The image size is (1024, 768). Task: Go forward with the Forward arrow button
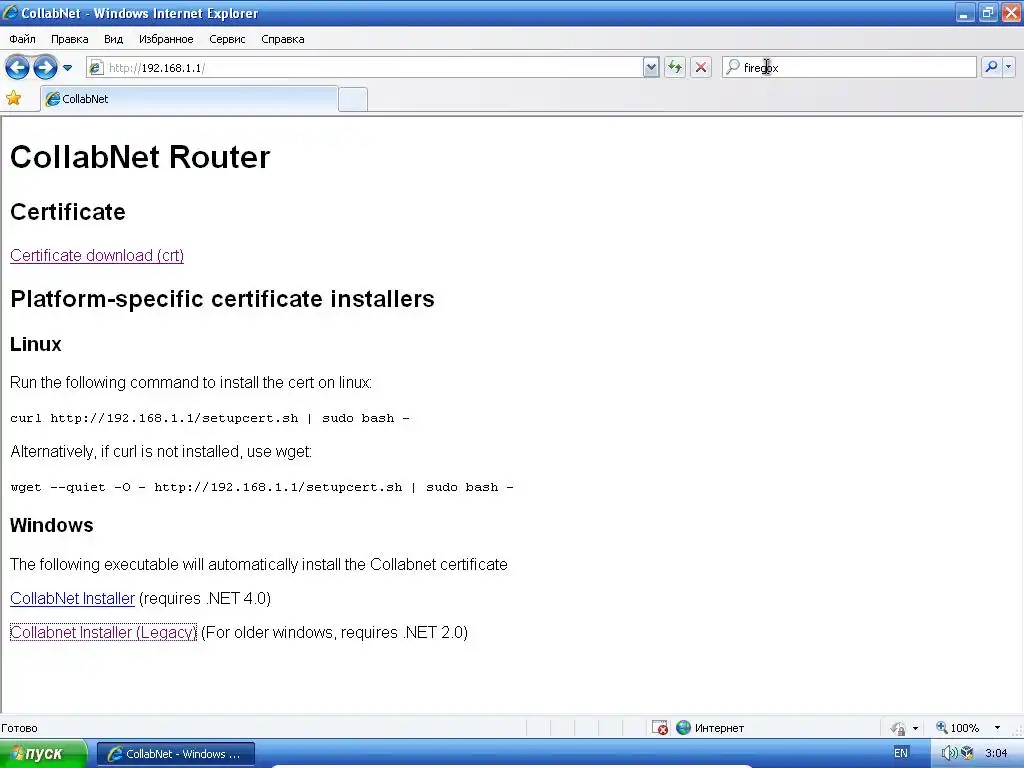[x=45, y=67]
